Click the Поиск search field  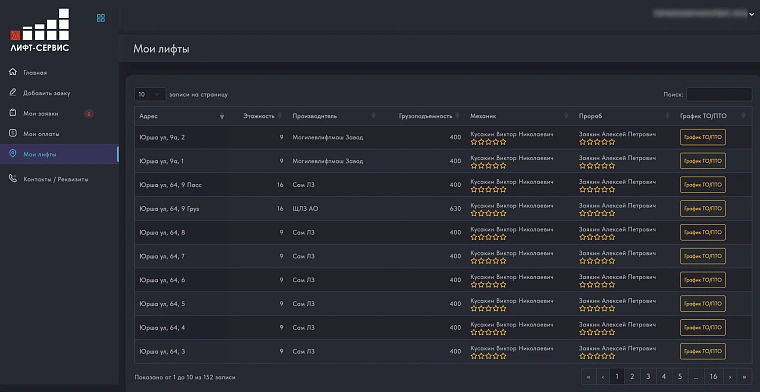[719, 94]
